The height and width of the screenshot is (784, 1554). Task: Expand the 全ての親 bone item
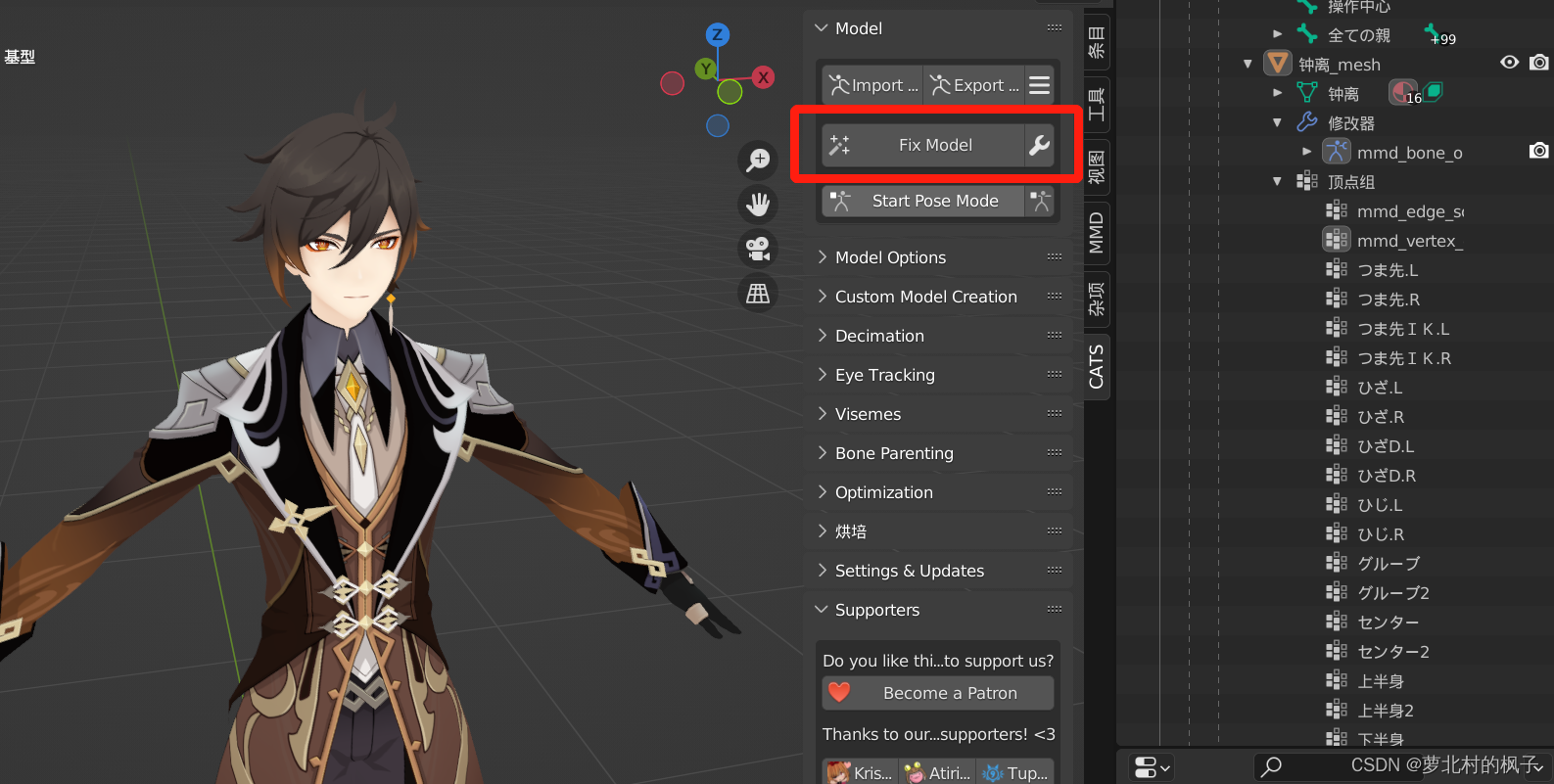1277,34
